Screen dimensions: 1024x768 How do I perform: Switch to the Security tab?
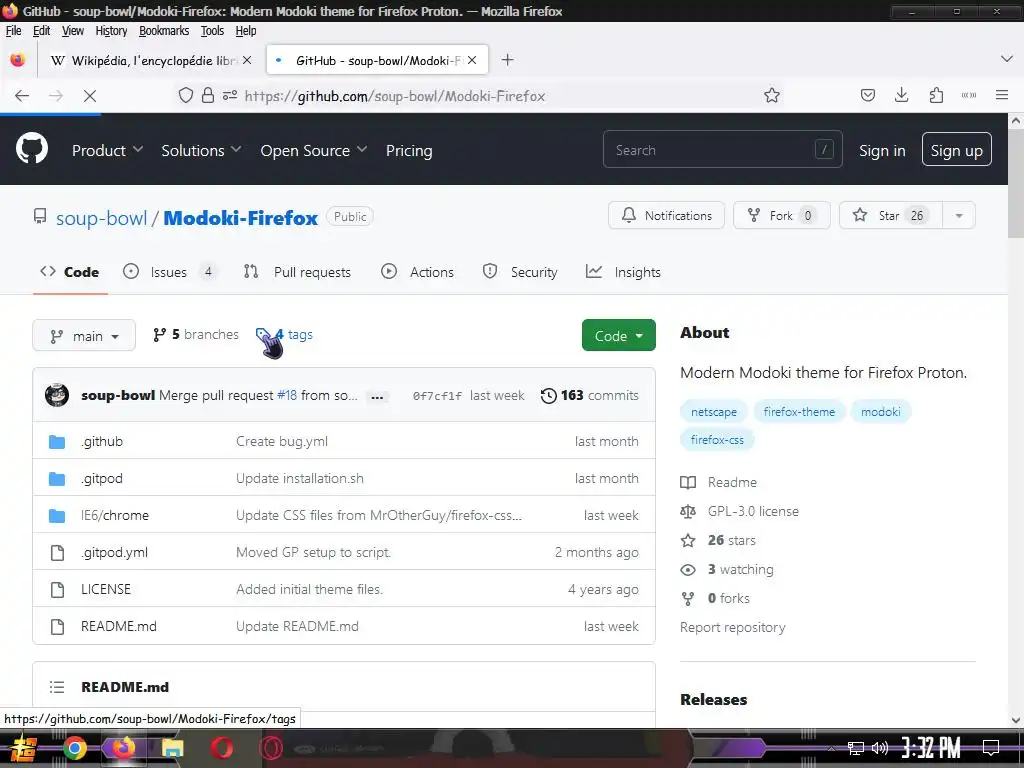[520, 272]
